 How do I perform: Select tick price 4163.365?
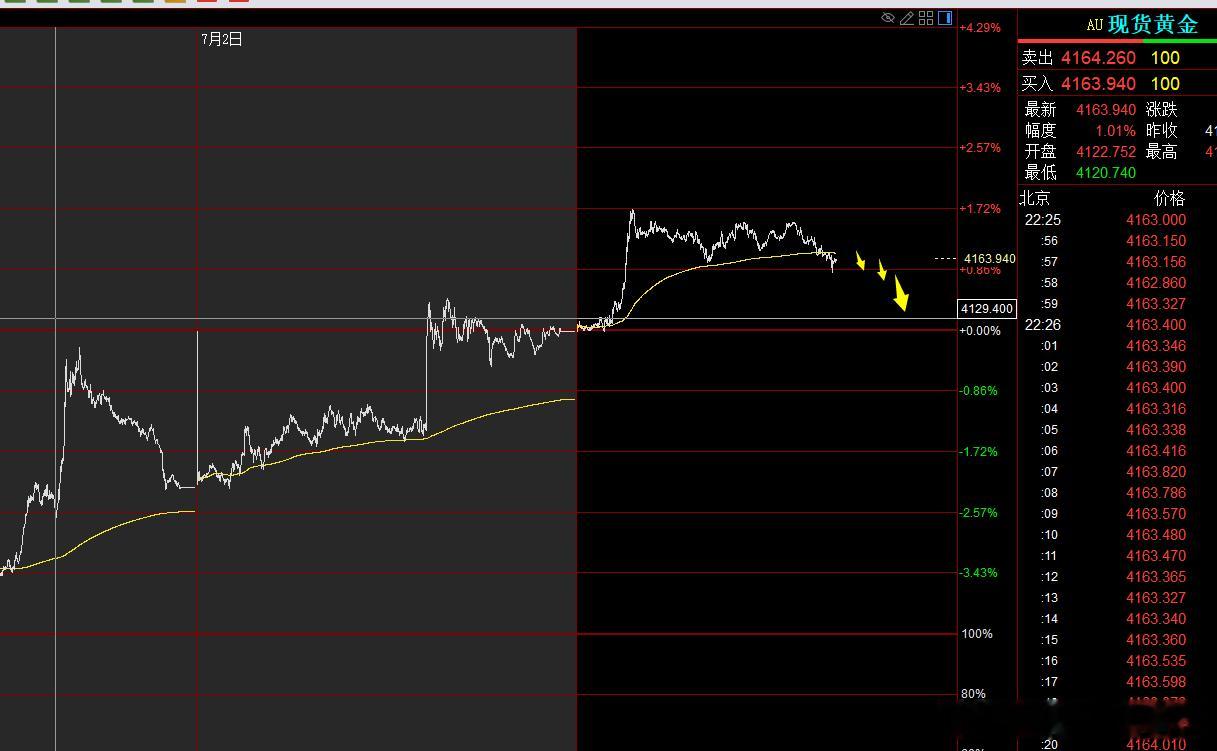tap(1156, 577)
